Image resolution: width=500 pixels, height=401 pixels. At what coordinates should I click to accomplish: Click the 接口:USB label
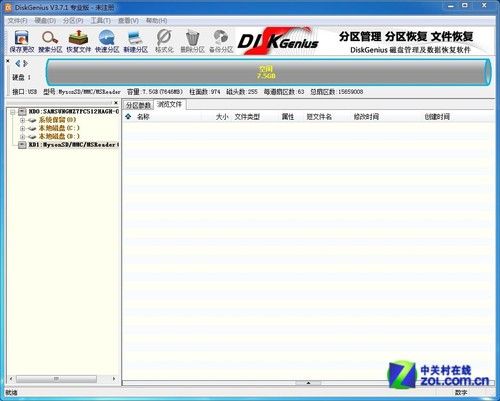24,92
